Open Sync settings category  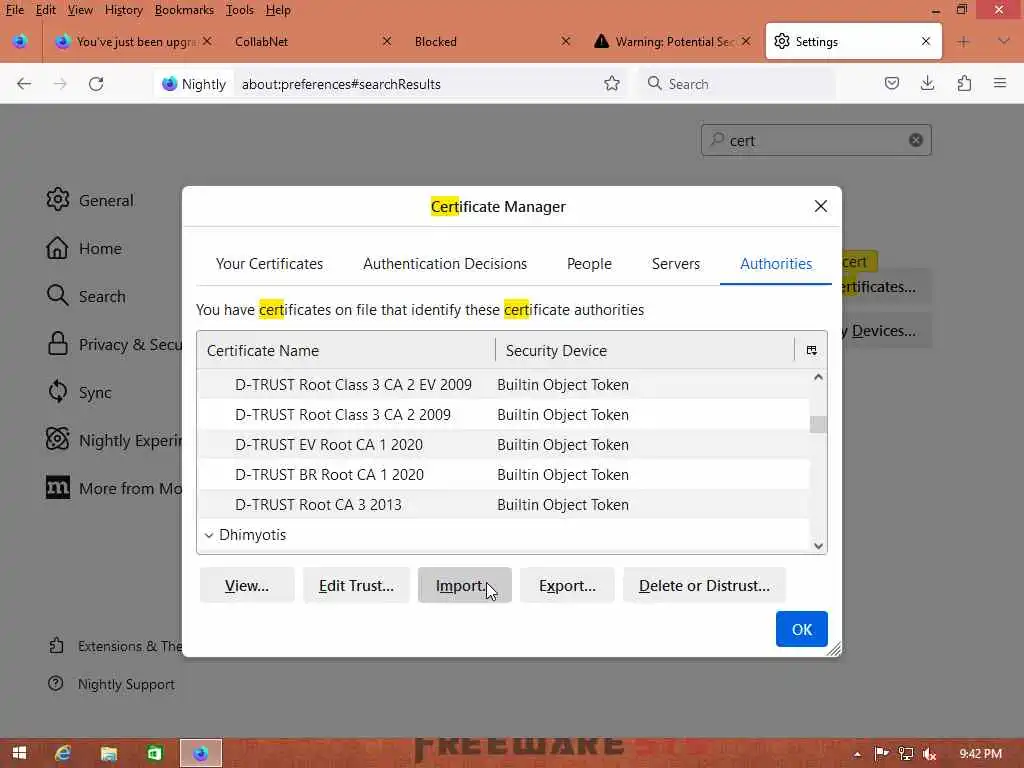(79, 392)
